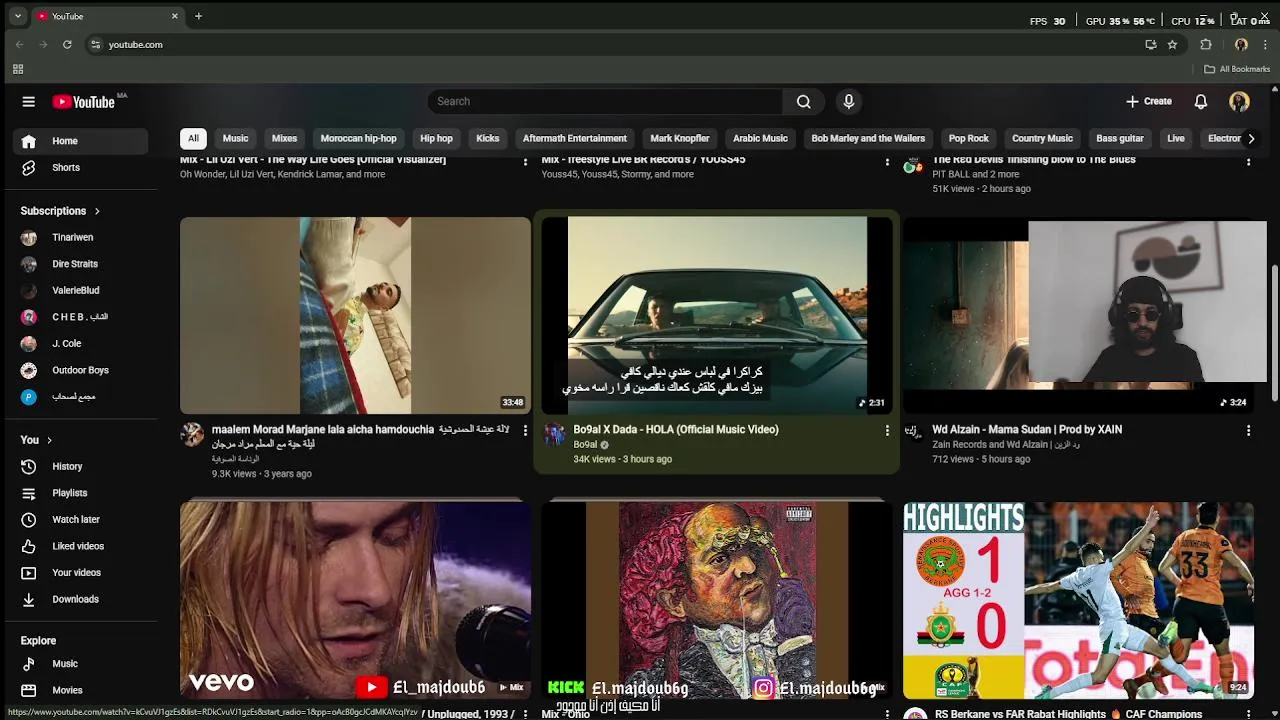Click the browser address bar
Viewport: 1280px width, 720px height.
[x=620, y=44]
